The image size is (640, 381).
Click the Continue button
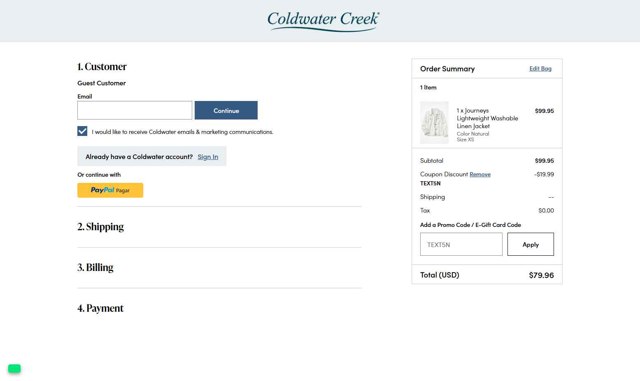226,110
